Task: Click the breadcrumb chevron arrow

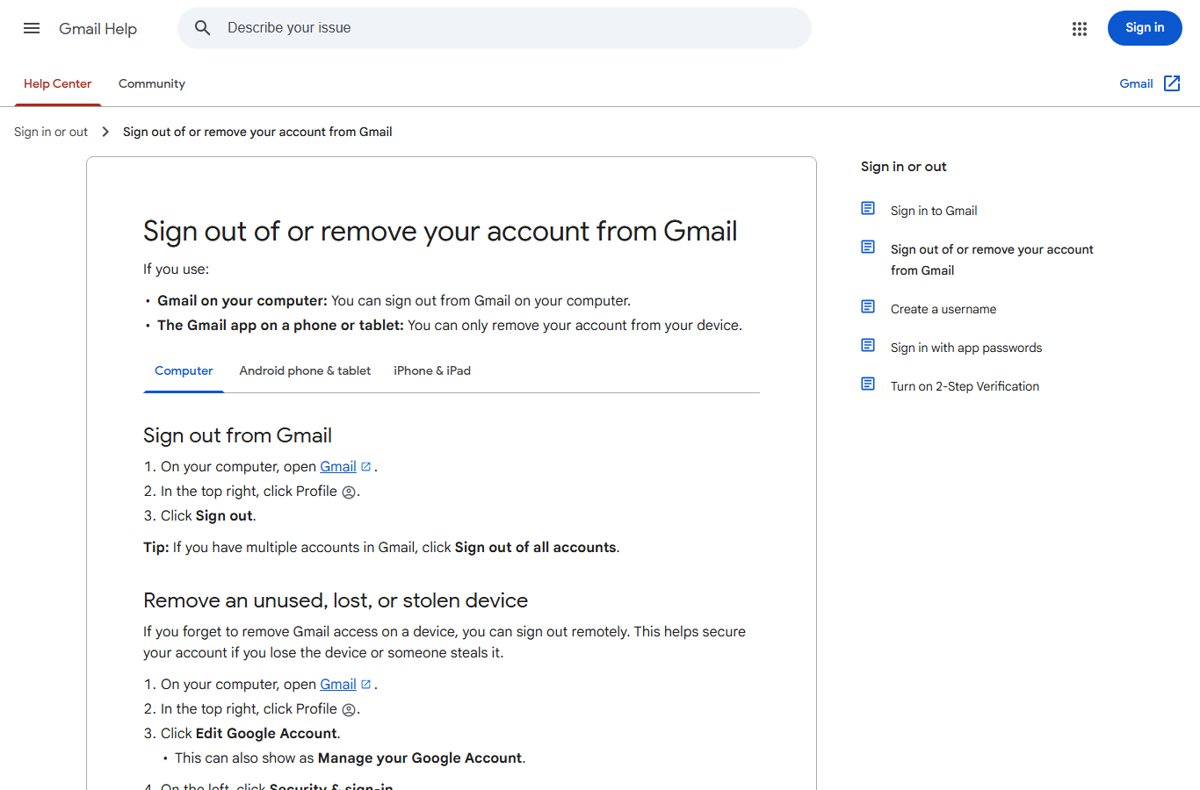Action: point(105,132)
